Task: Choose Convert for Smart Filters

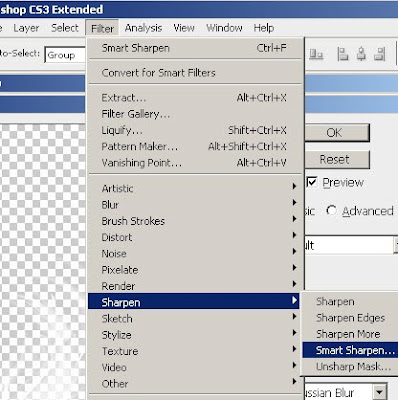Action: click(194, 73)
